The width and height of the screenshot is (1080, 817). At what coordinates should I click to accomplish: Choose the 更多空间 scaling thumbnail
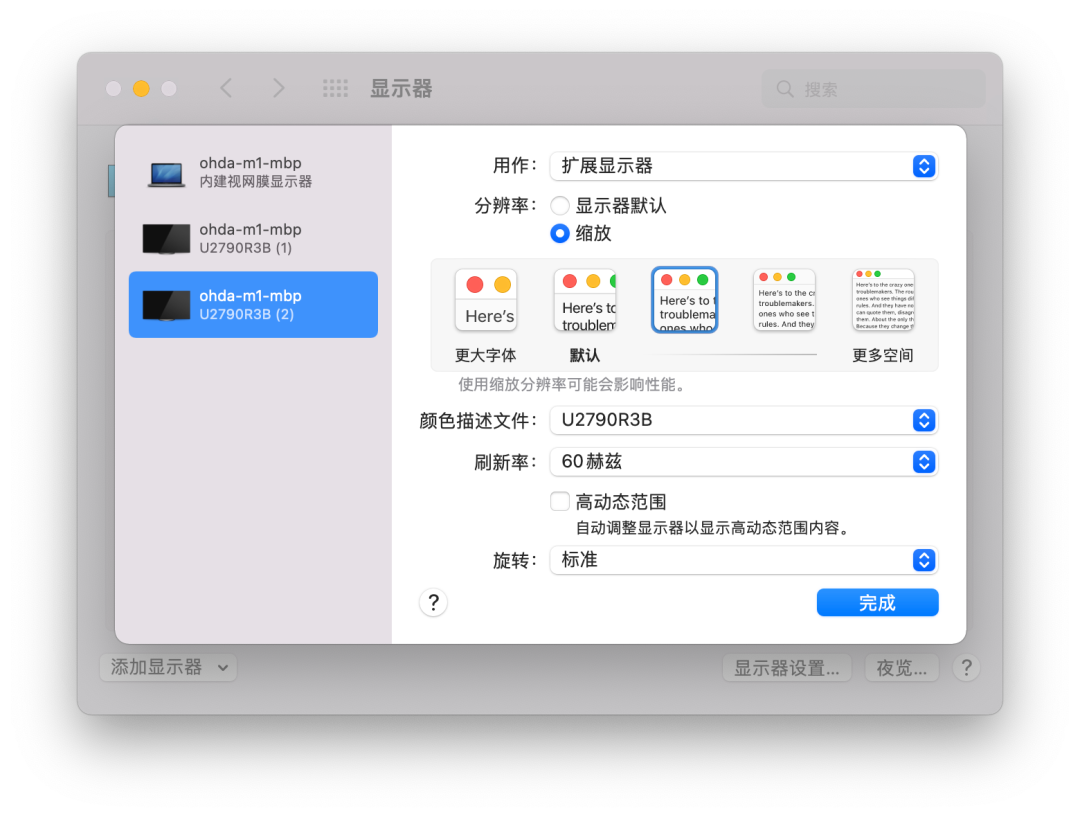[883, 300]
